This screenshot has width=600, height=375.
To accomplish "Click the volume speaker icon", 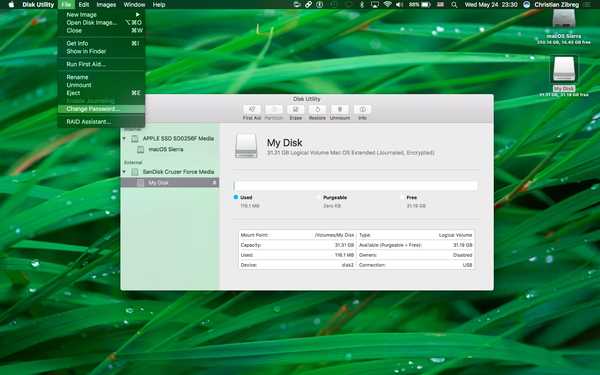I will 399,5.
